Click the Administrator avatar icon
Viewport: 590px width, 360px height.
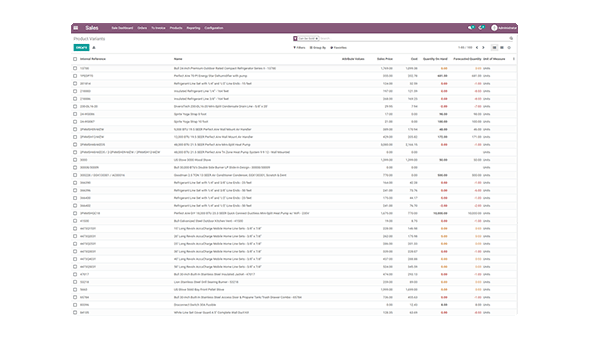click(x=494, y=28)
